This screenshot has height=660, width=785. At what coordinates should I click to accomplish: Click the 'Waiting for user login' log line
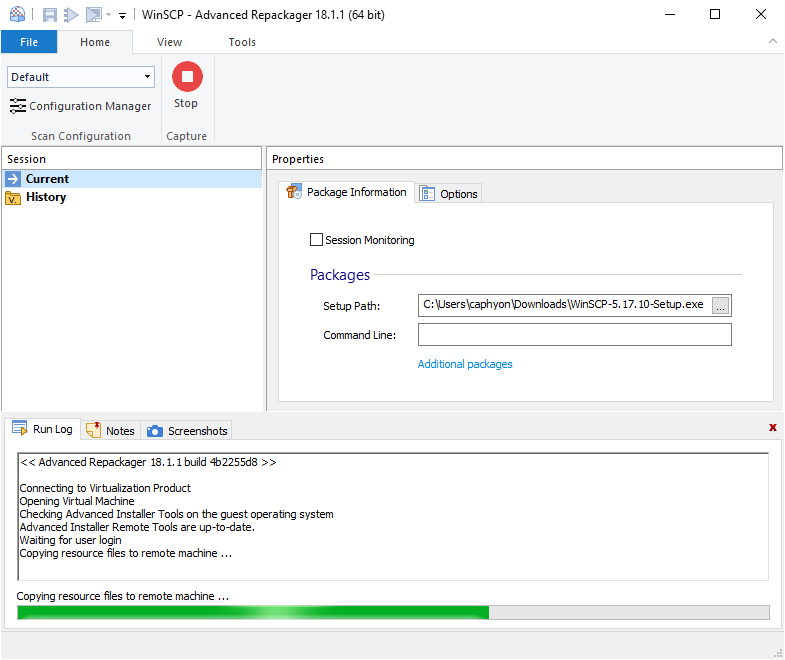(71, 540)
